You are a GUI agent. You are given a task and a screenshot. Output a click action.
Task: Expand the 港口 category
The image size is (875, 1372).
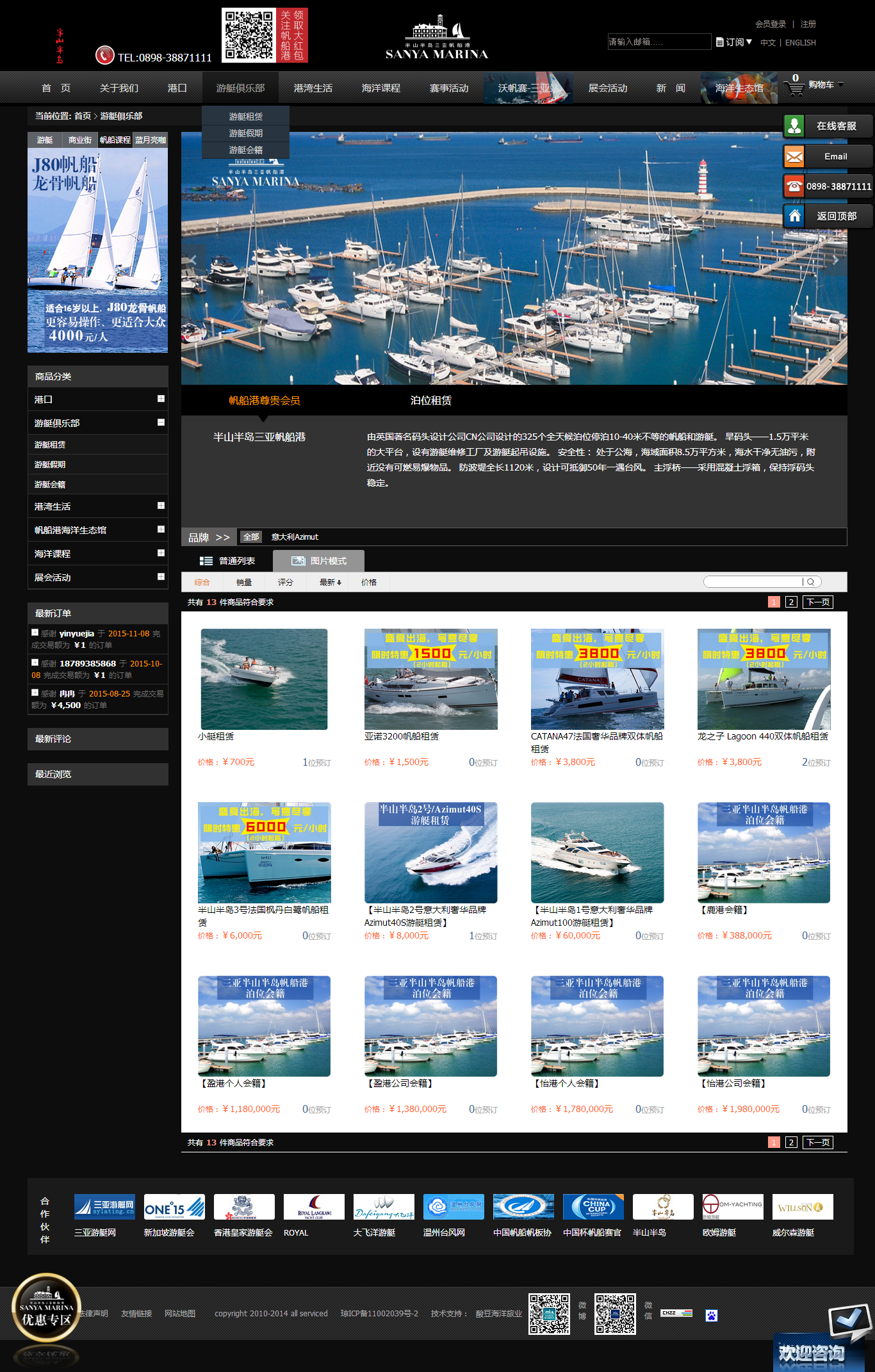161,399
